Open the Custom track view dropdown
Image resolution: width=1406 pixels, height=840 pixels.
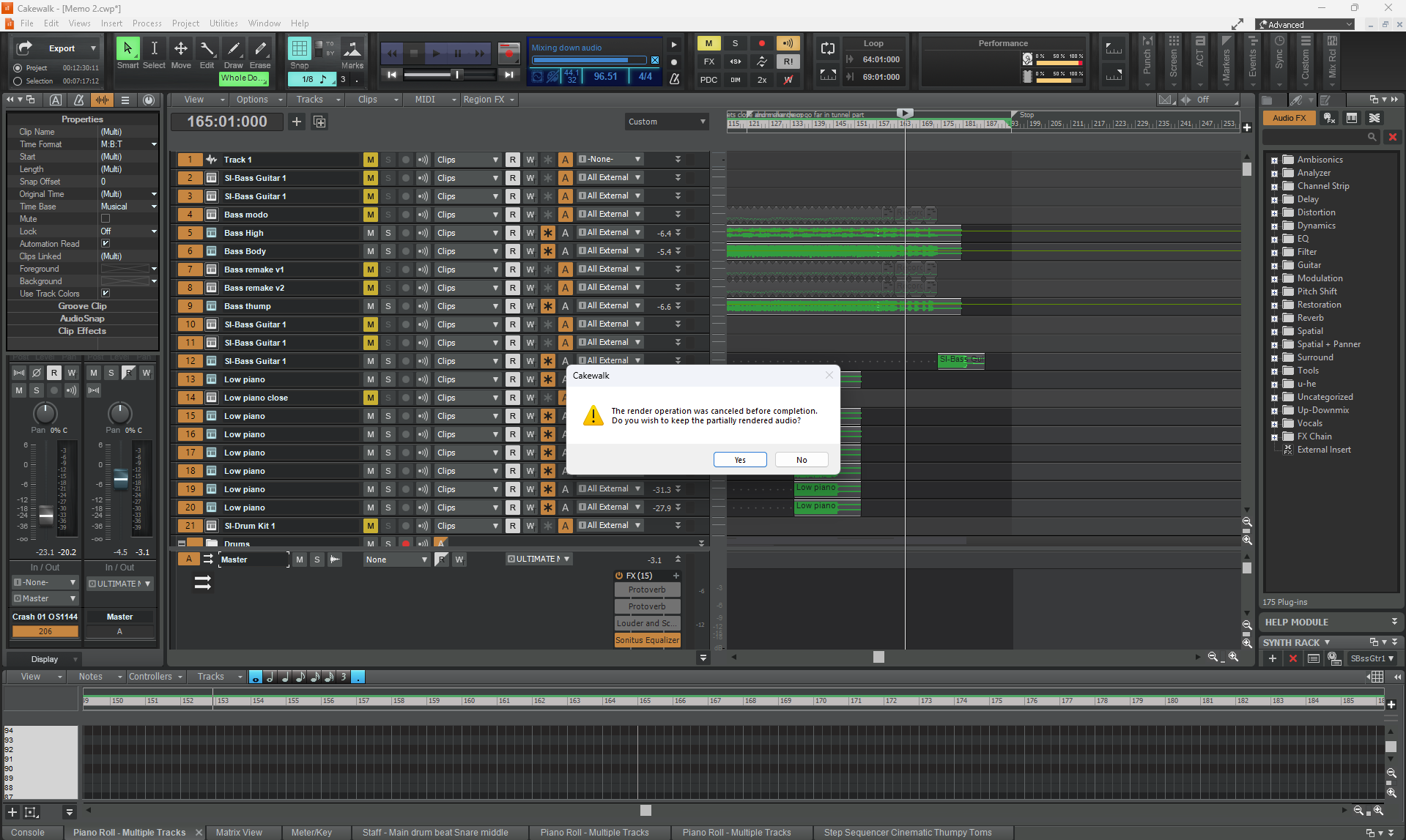[666, 122]
